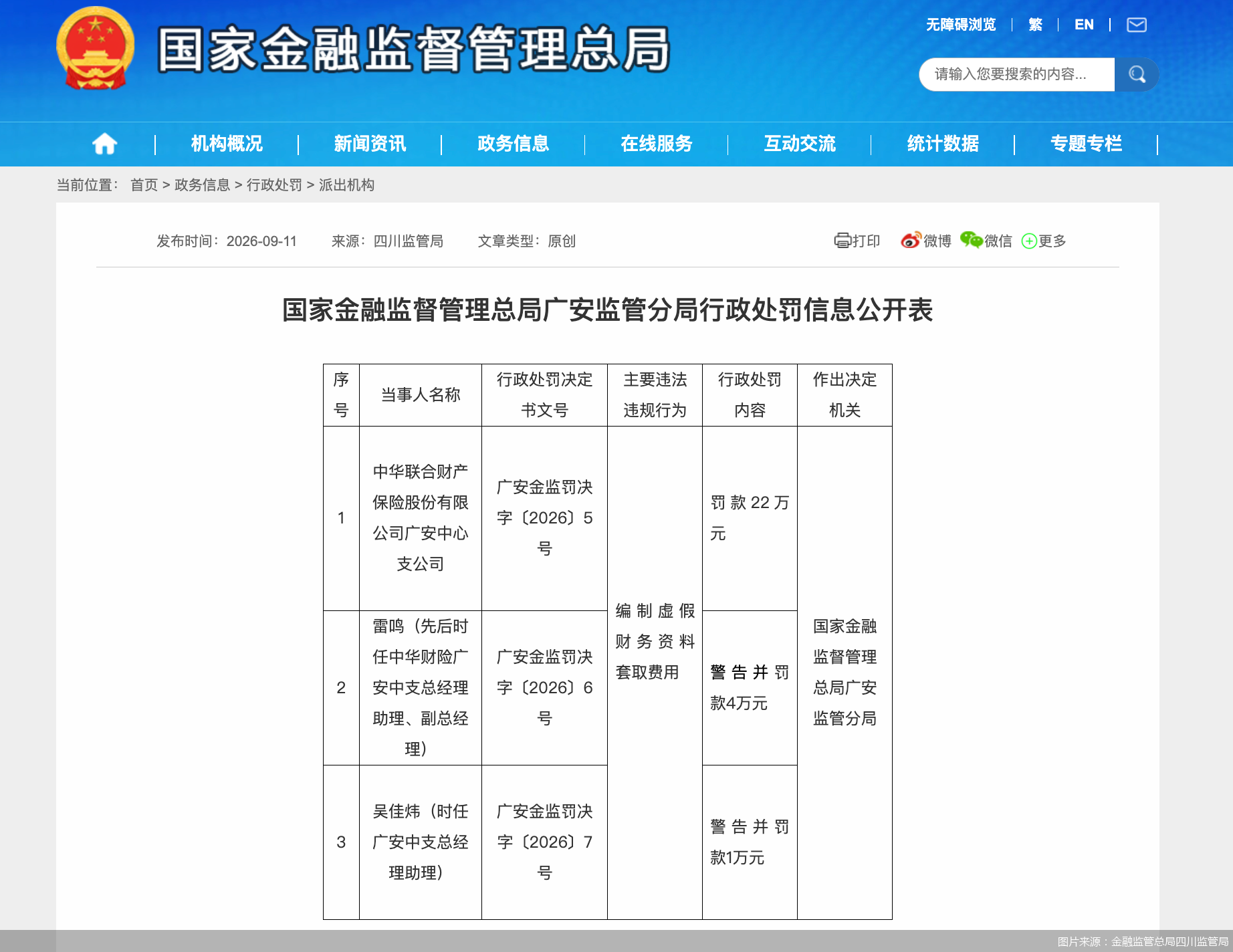Click the 微信 share label
The width and height of the screenshot is (1233, 952).
pyautogui.click(x=998, y=241)
